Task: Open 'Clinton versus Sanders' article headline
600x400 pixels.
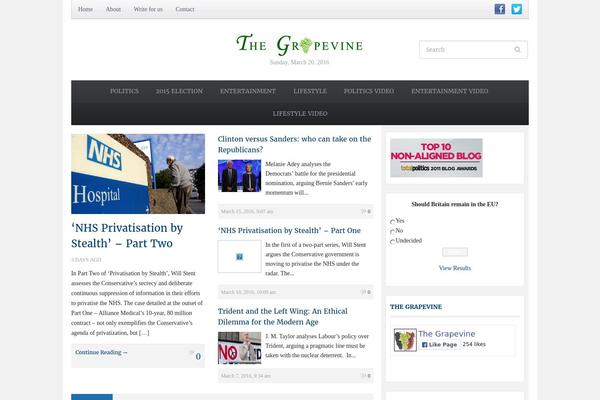Action: (294, 144)
